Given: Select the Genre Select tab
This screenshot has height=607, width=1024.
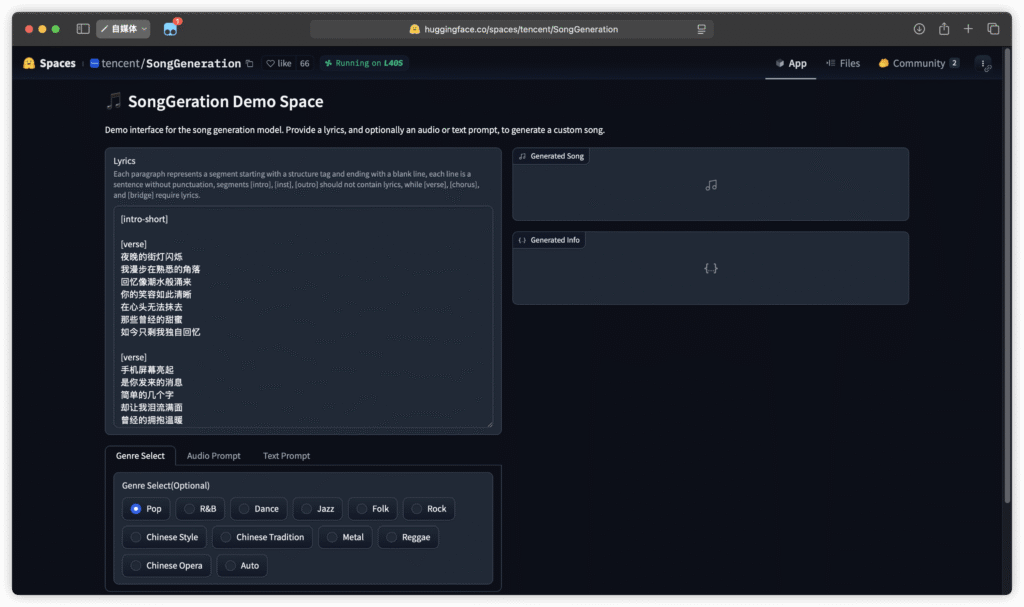Looking at the screenshot, I should pos(140,455).
